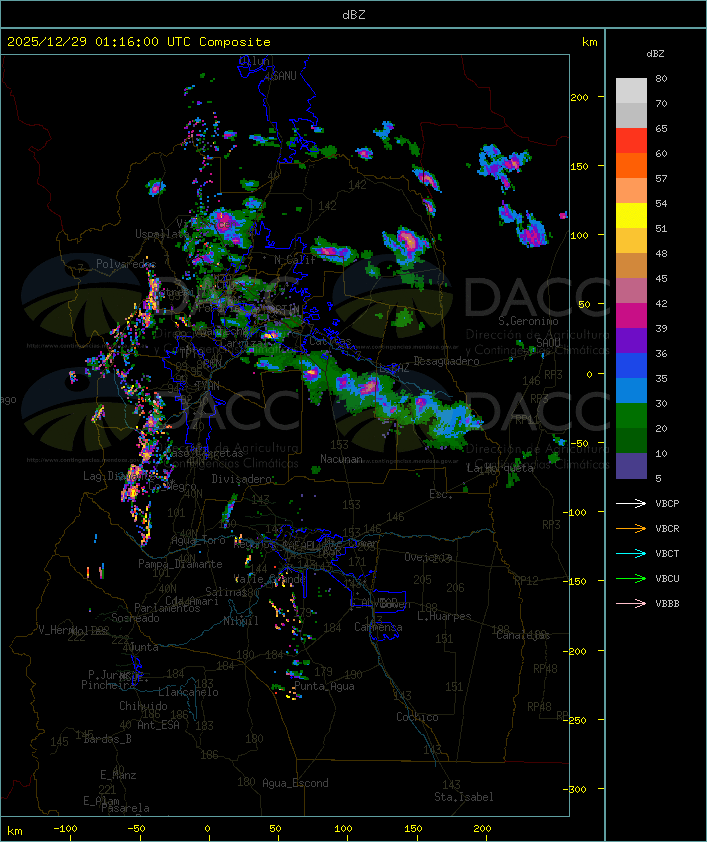Click the orange VBCR arrow icon

pyautogui.click(x=631, y=528)
